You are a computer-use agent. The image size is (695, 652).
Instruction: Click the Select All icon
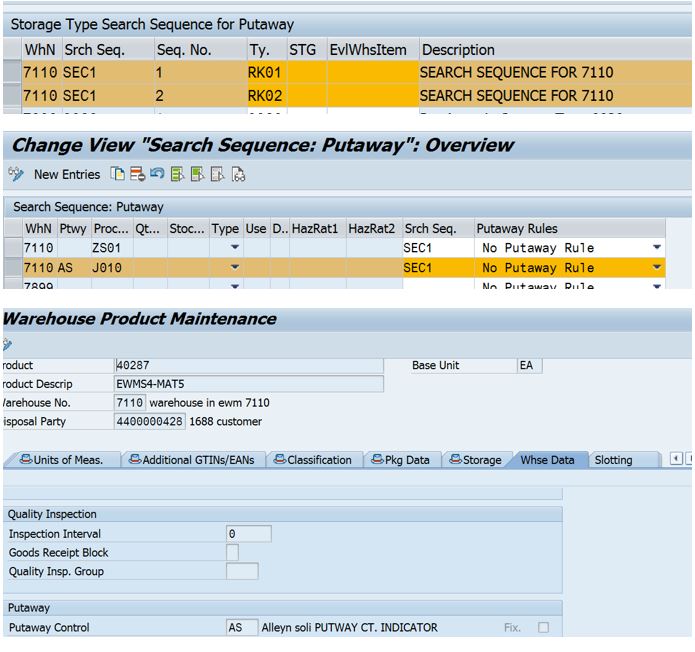tap(177, 174)
